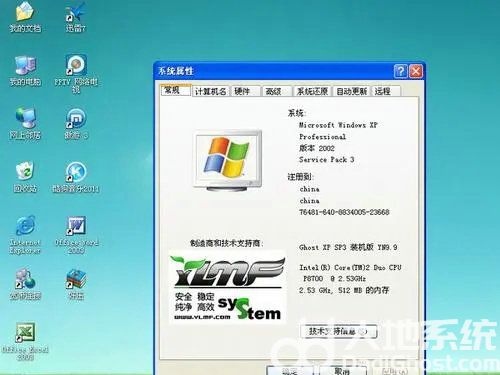This screenshot has width=500, height=375.
Task: Click the '版本 2002' version text
Action: [316, 148]
